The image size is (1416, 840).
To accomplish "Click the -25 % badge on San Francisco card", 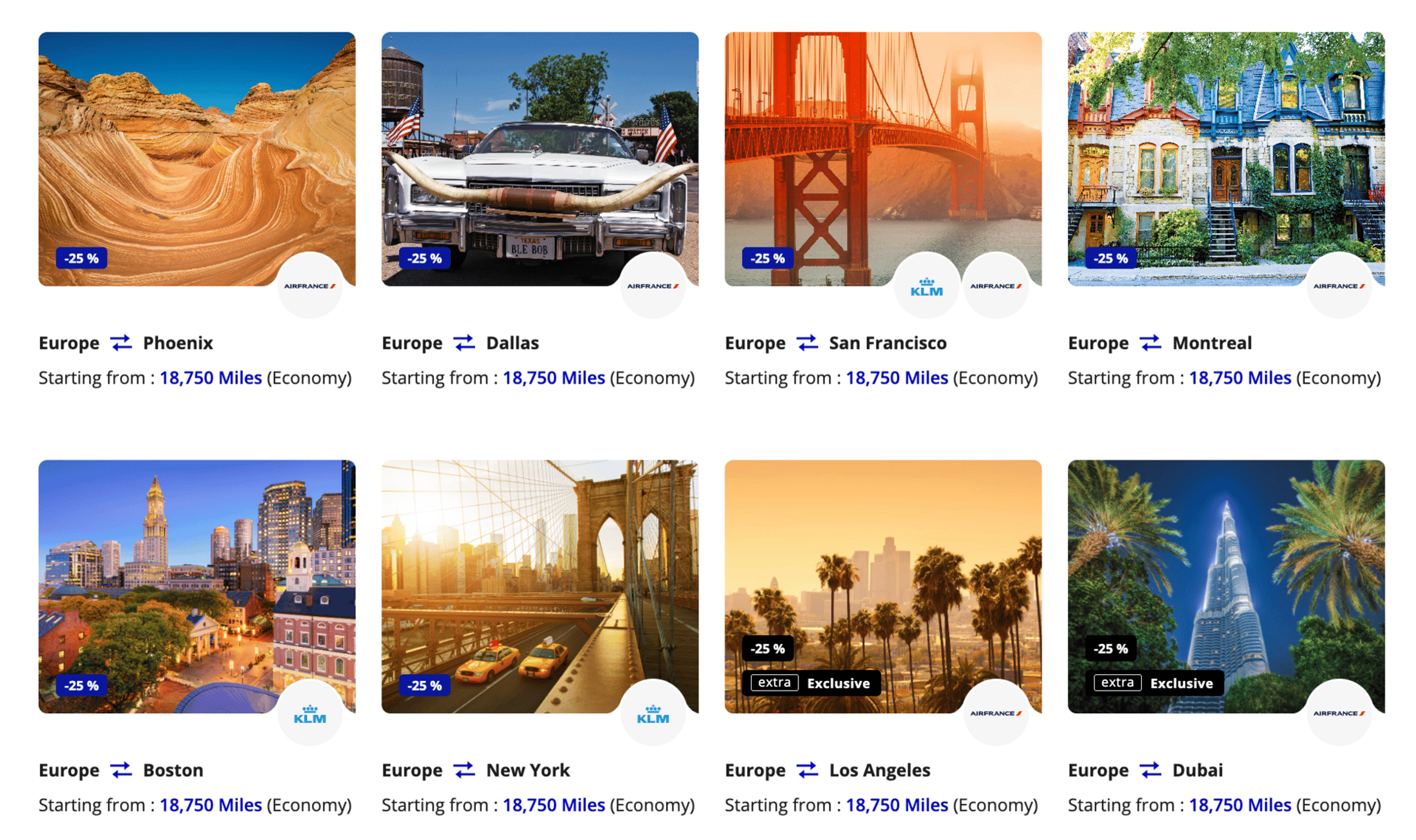I will coord(768,259).
